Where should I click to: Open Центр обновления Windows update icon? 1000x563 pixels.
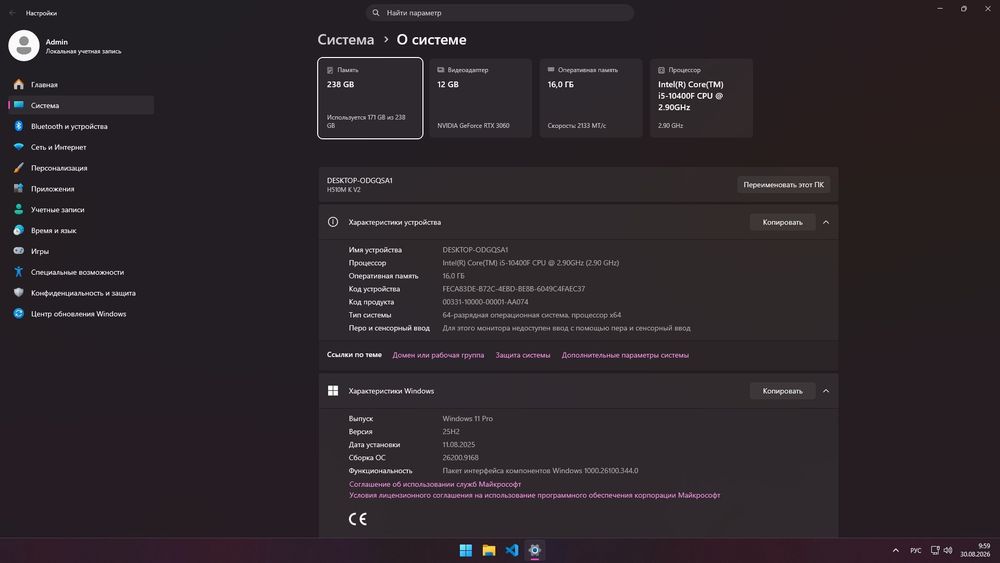[x=18, y=313]
